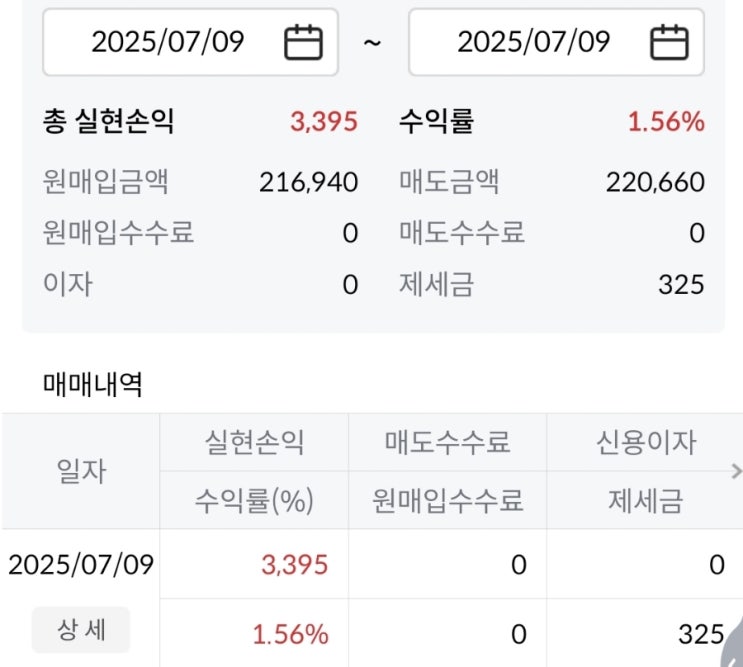Click the 1.56% value in the summary panel
743x667 pixels.
click(x=666, y=123)
